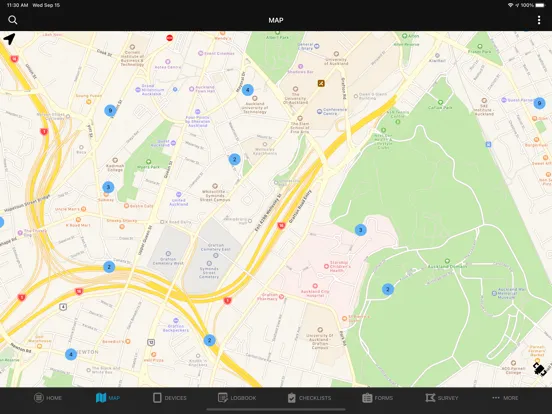Select the Map tab
This screenshot has width=552, height=414.
108,398
